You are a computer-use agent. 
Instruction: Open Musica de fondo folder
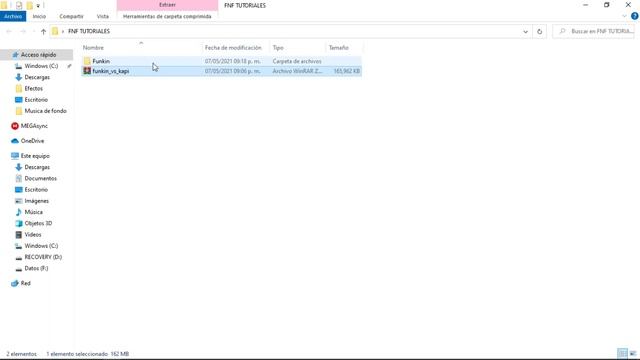pos(45,111)
